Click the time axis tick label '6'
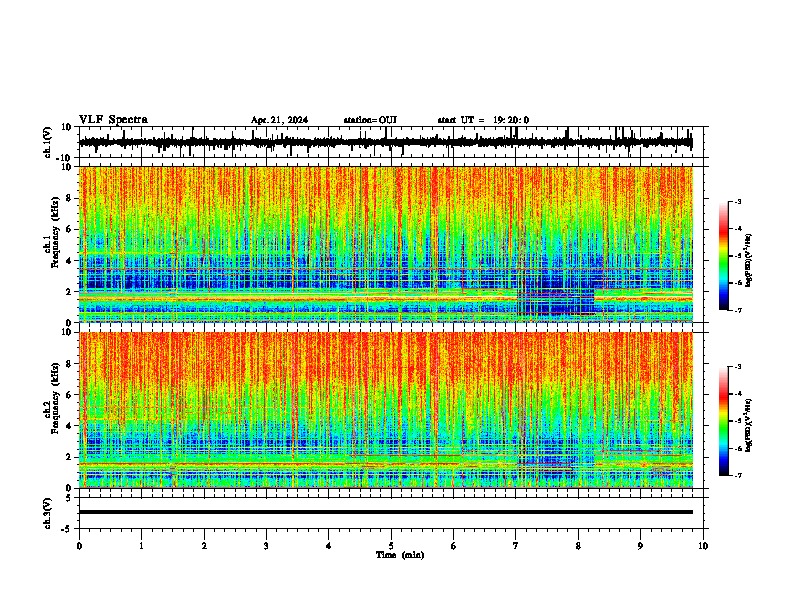 tap(454, 546)
